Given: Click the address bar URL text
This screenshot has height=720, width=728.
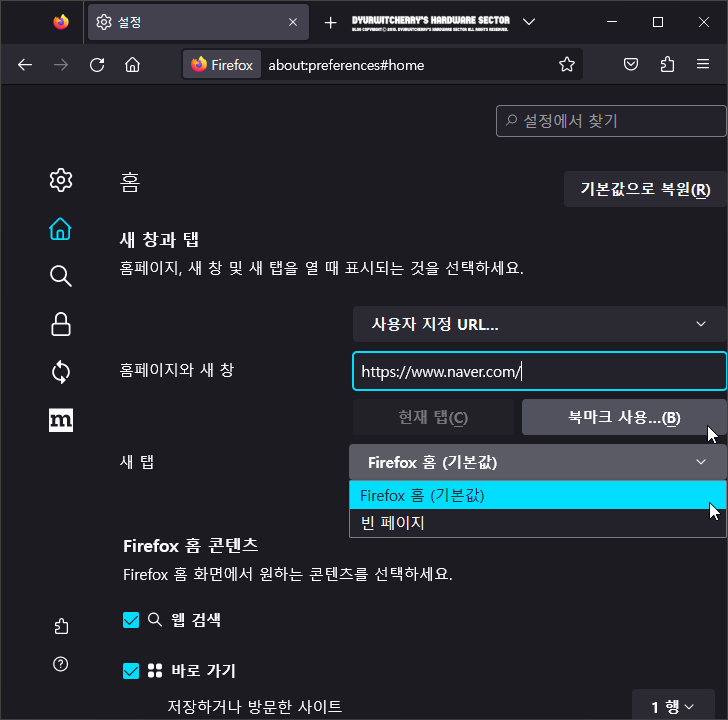Looking at the screenshot, I should pyautogui.click(x=346, y=65).
